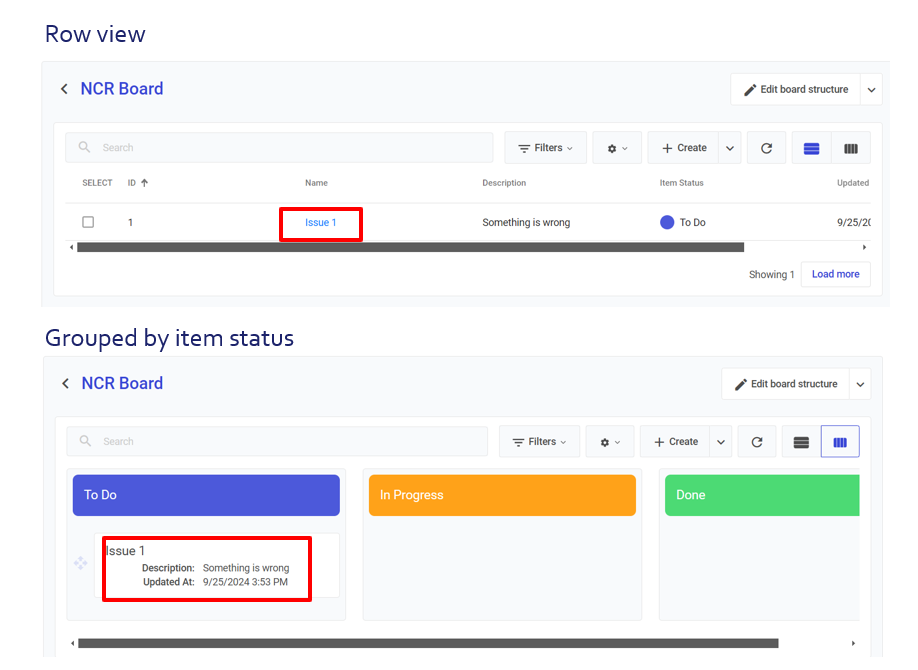Click the blue To Do status dot
This screenshot has height=670, width=918.
click(667, 222)
